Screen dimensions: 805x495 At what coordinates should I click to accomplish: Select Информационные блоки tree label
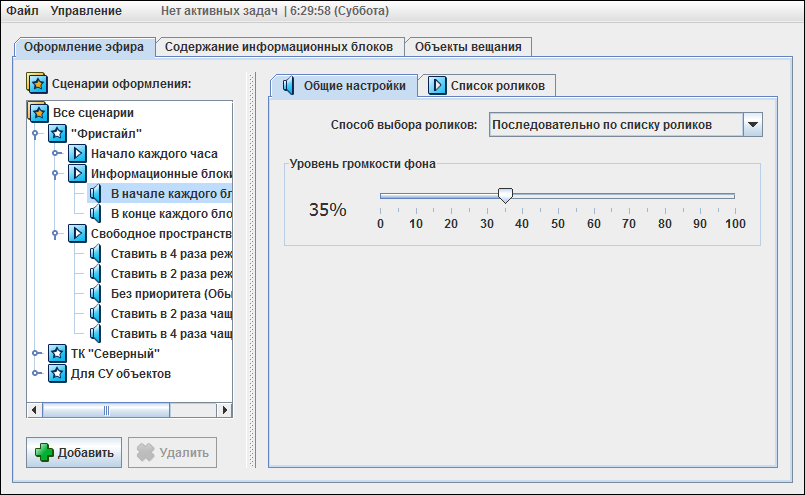(161, 174)
